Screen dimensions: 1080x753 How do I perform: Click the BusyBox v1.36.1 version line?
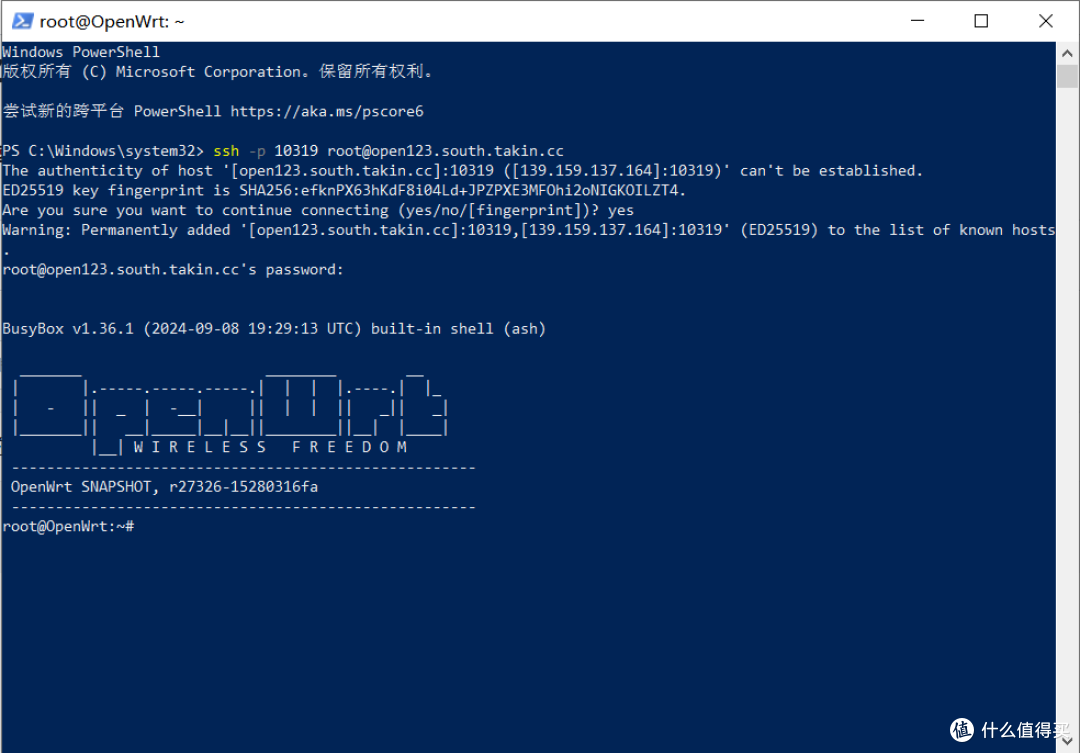tap(276, 328)
